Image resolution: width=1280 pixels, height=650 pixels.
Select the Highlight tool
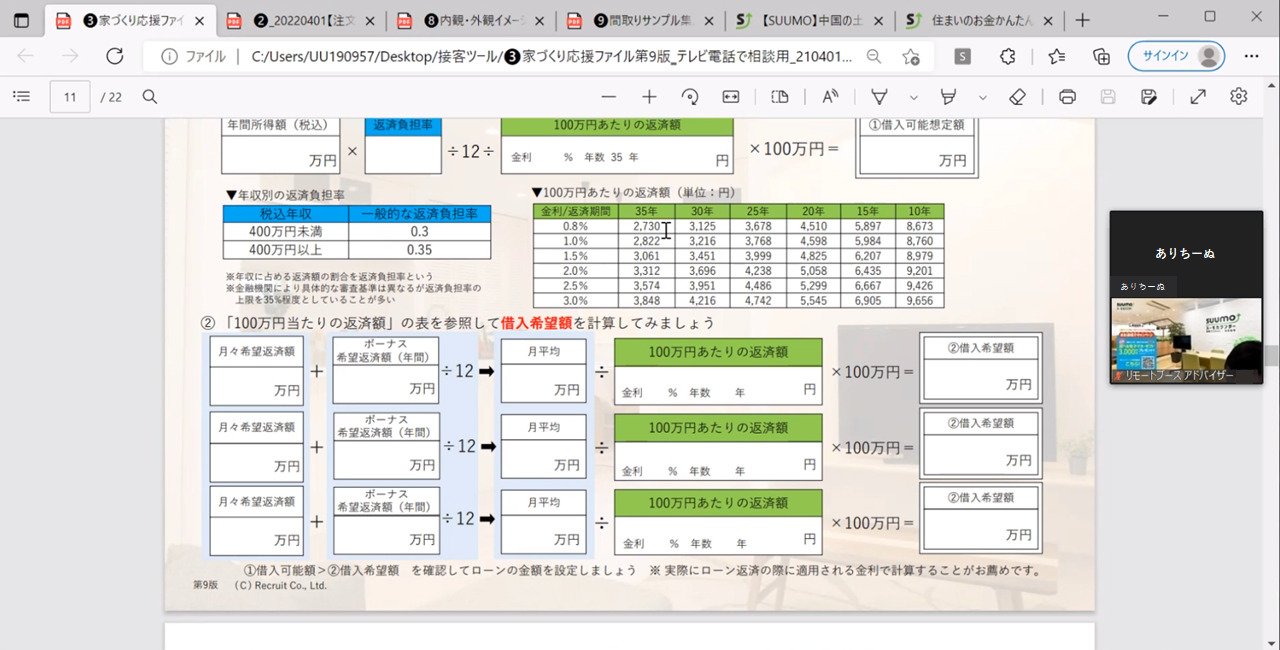[x=948, y=97]
